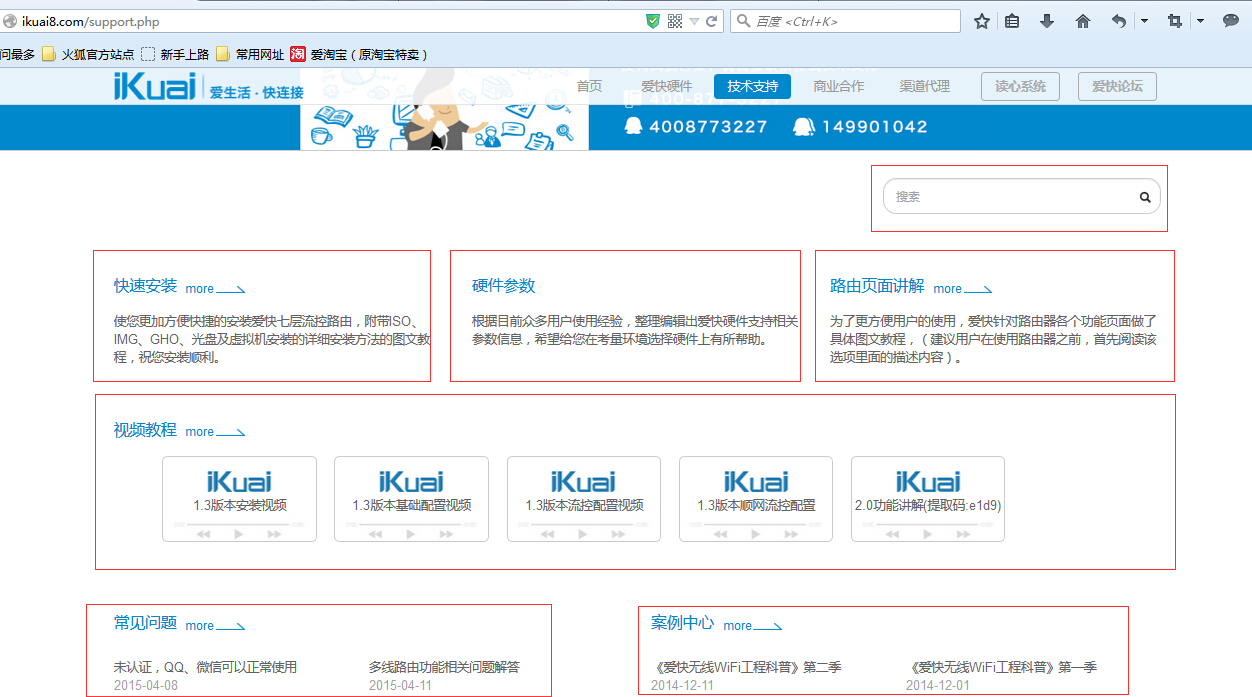Open the 视频教程 heading
This screenshot has height=697, width=1252.
[145, 430]
